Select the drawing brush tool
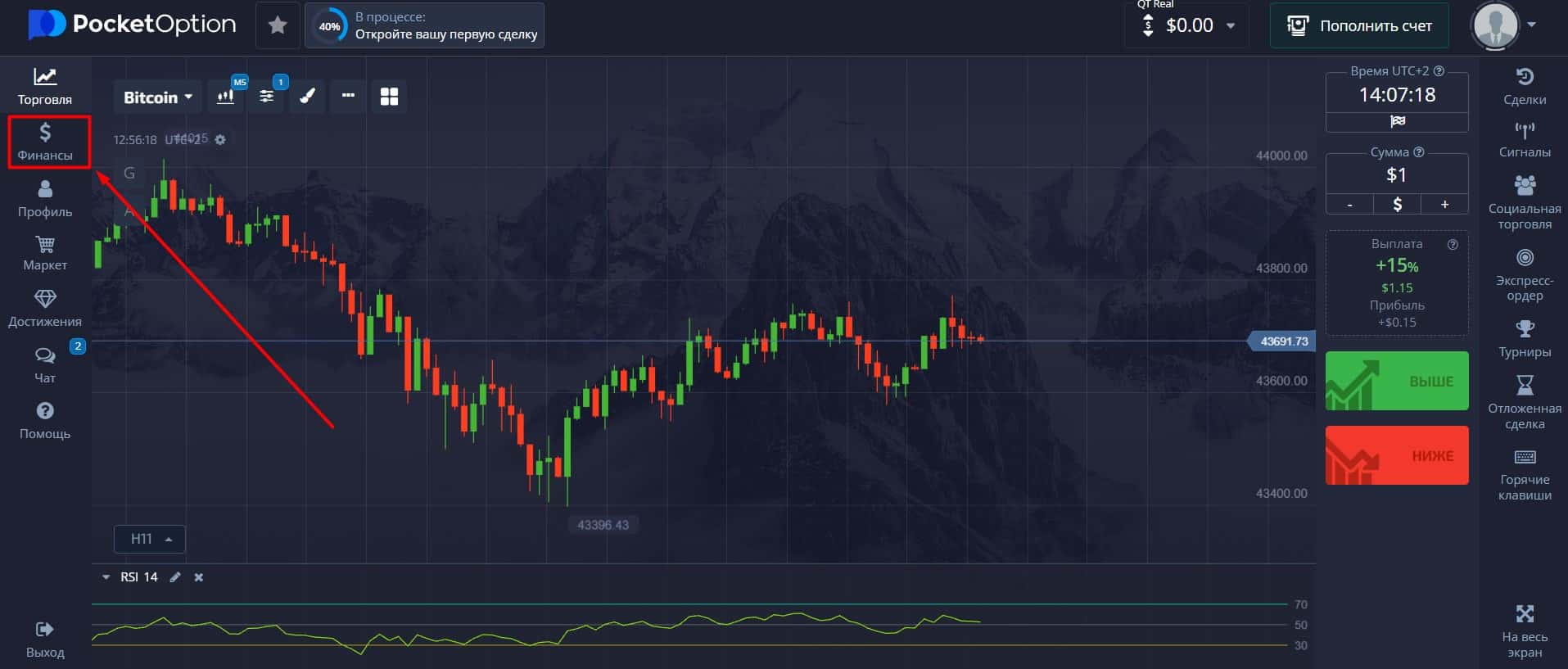 tap(307, 97)
